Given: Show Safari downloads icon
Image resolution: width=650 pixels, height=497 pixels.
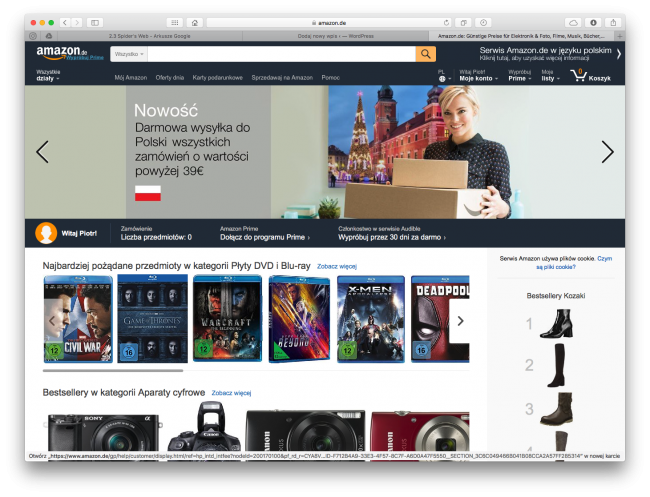Looking at the screenshot, I should pos(593,22).
